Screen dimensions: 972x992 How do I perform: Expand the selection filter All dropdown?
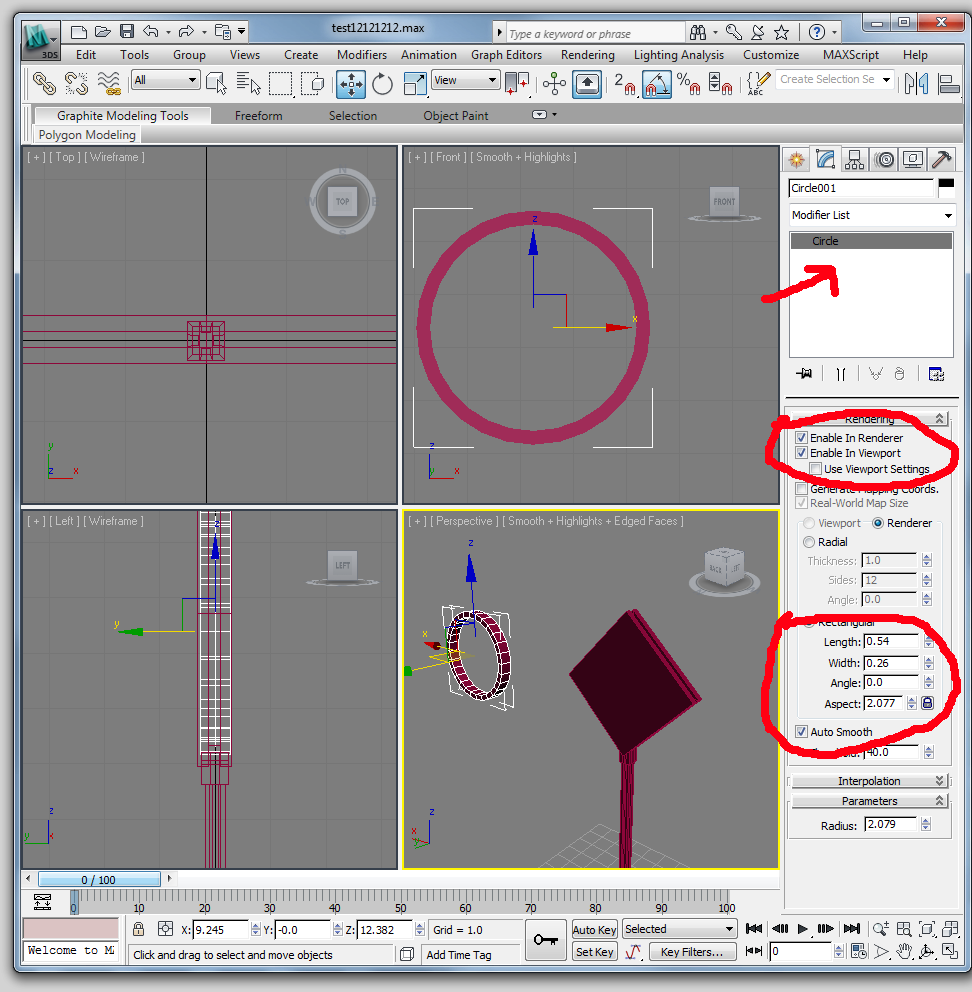pos(166,80)
